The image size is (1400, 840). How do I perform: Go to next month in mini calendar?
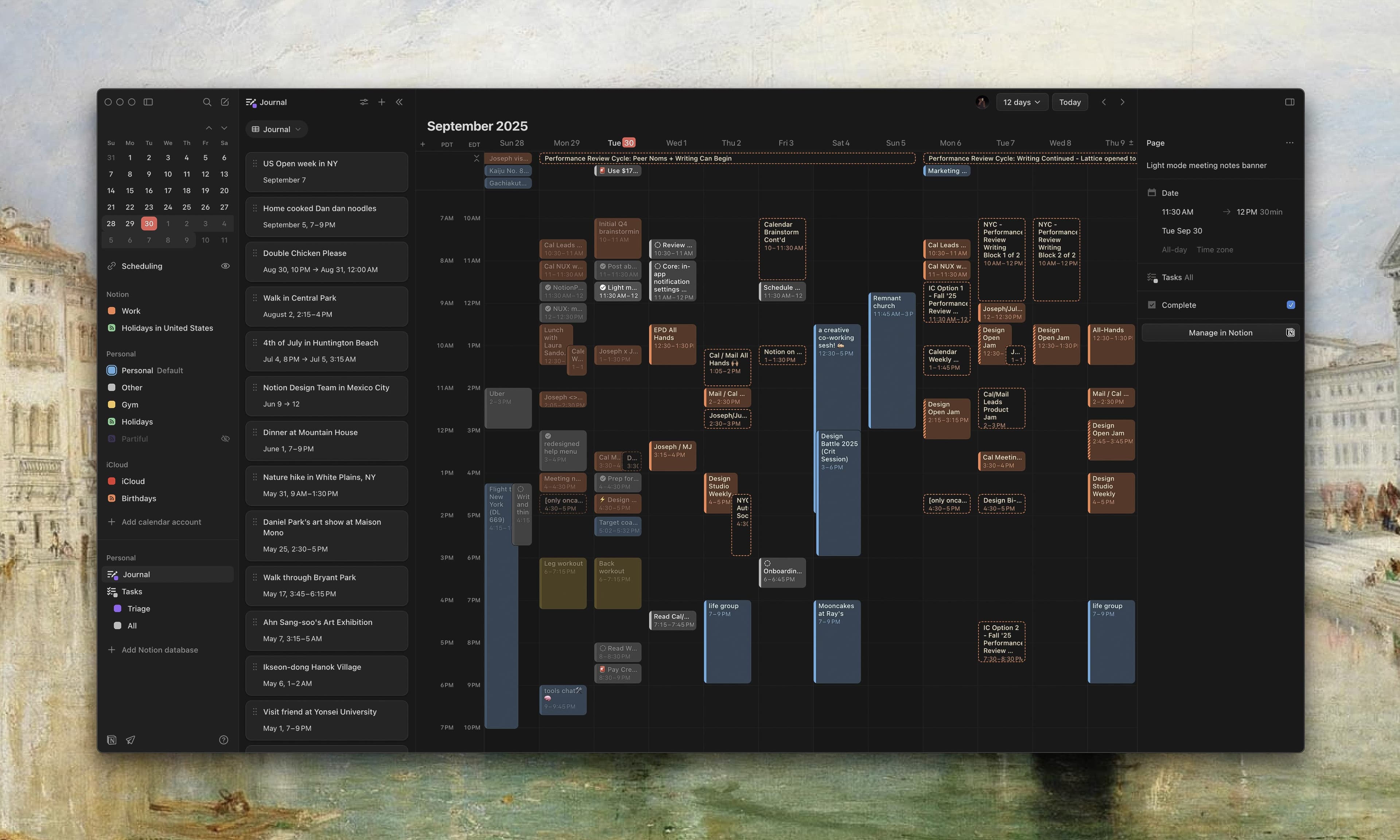click(224, 128)
